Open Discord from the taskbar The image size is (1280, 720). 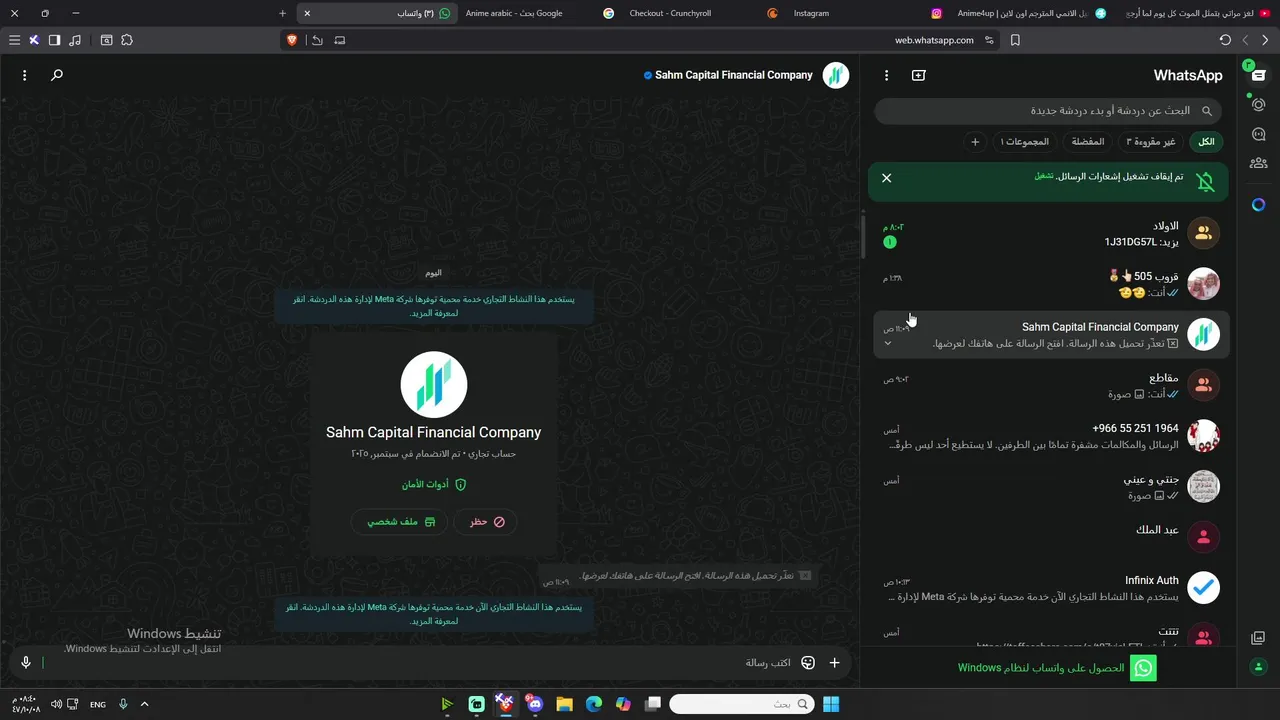[x=535, y=704]
